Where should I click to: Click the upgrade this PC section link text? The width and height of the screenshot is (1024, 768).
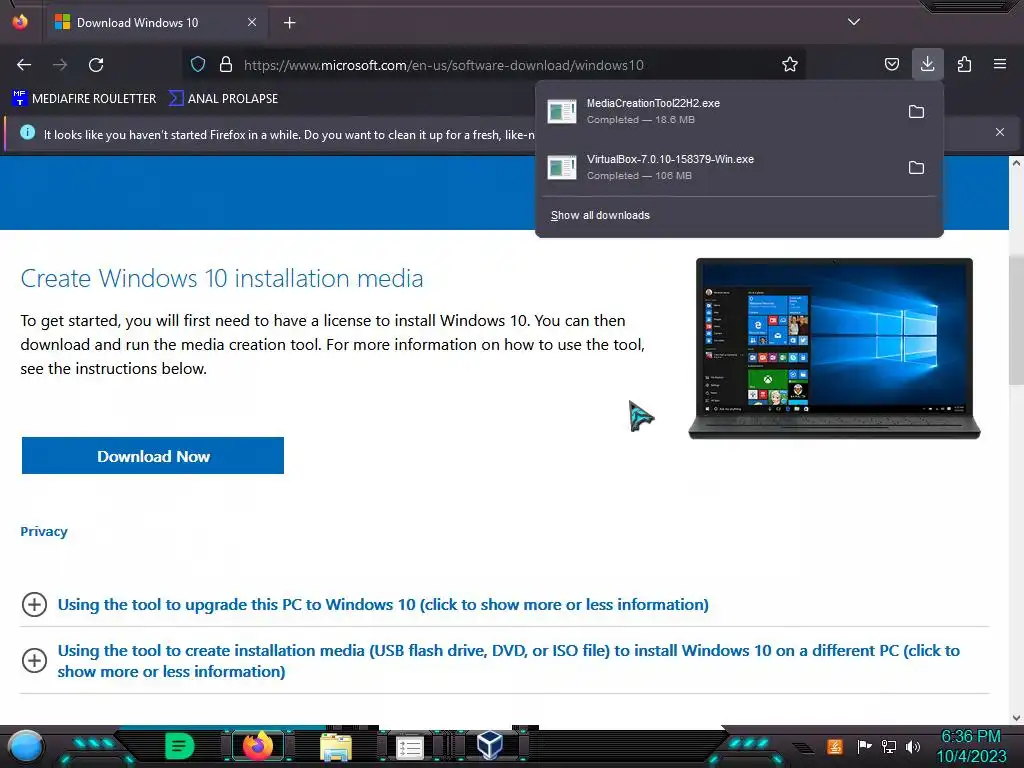(383, 605)
